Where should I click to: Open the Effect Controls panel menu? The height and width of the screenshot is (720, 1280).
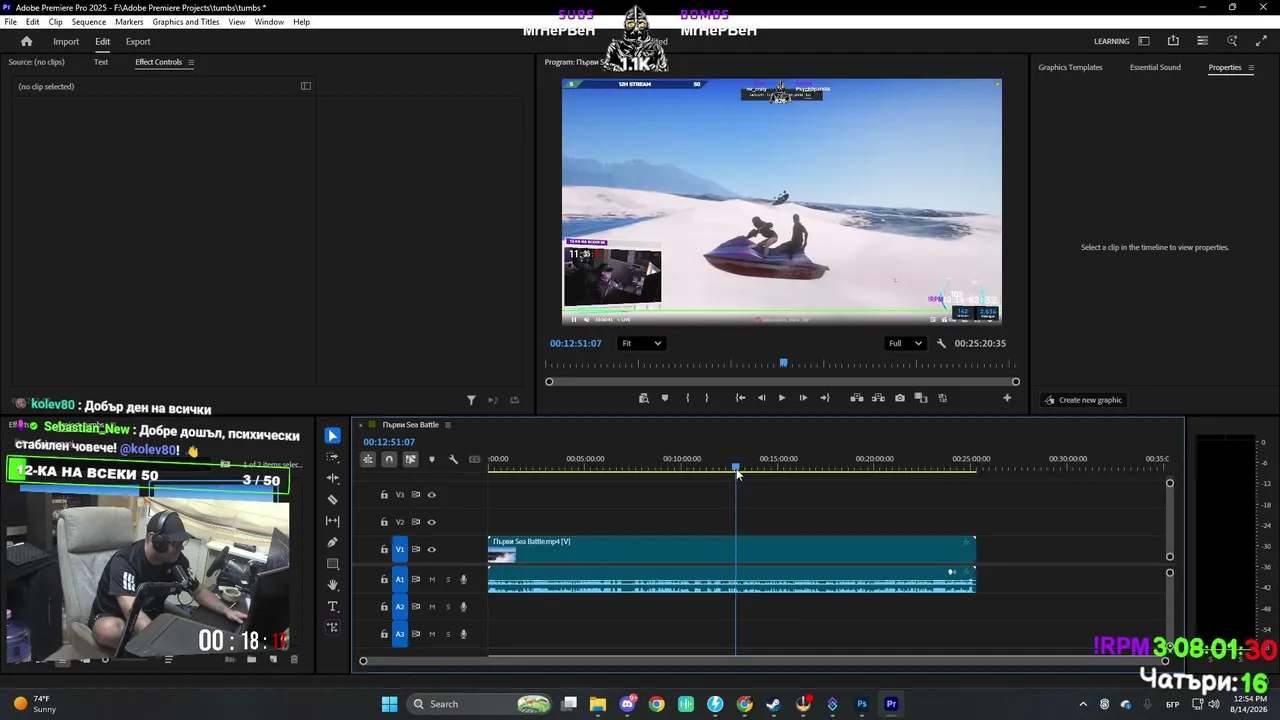coord(191,62)
